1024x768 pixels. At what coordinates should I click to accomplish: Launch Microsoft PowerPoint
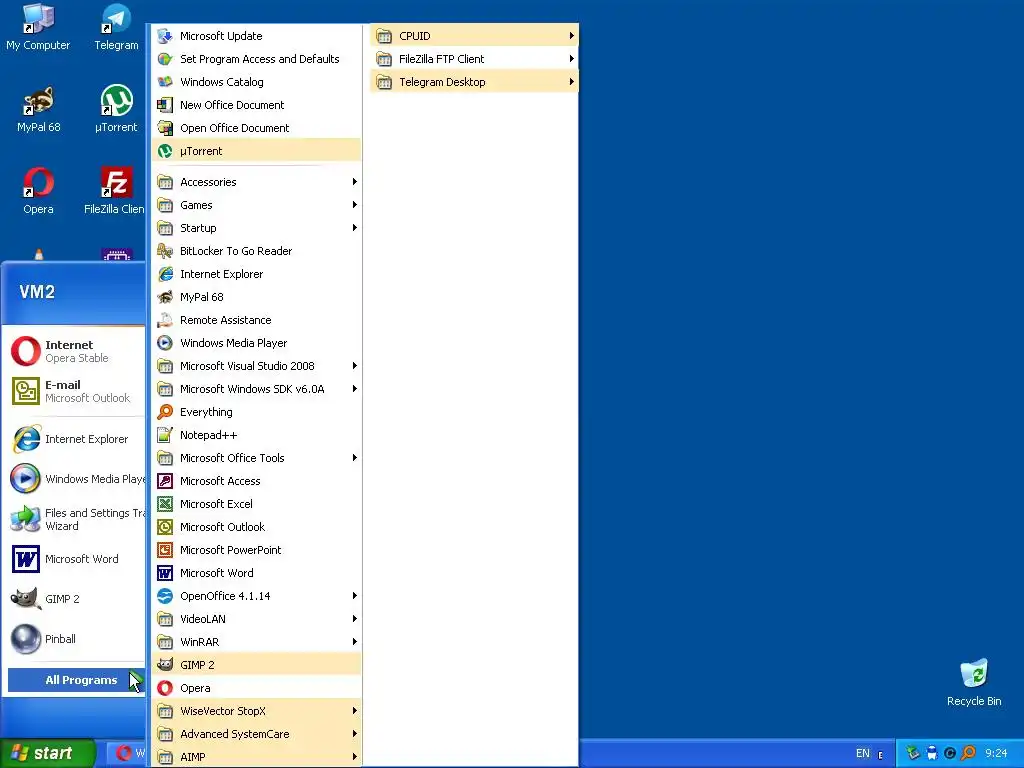point(256,550)
